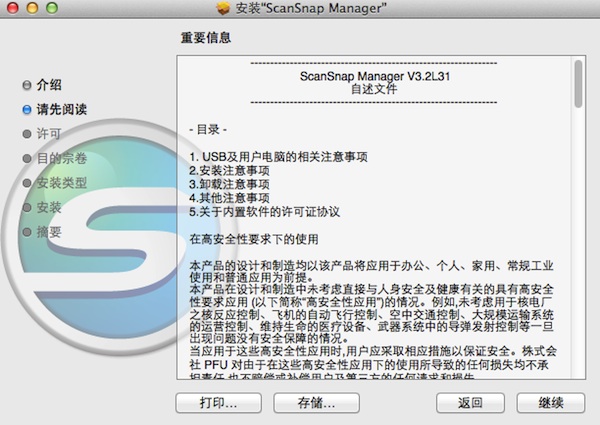
Task: Select the 介绍 step in sidebar
Action: [49, 85]
